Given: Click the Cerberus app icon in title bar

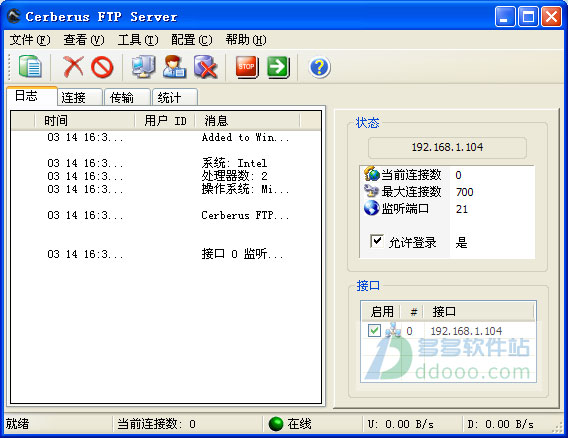Looking at the screenshot, I should 14,16.
